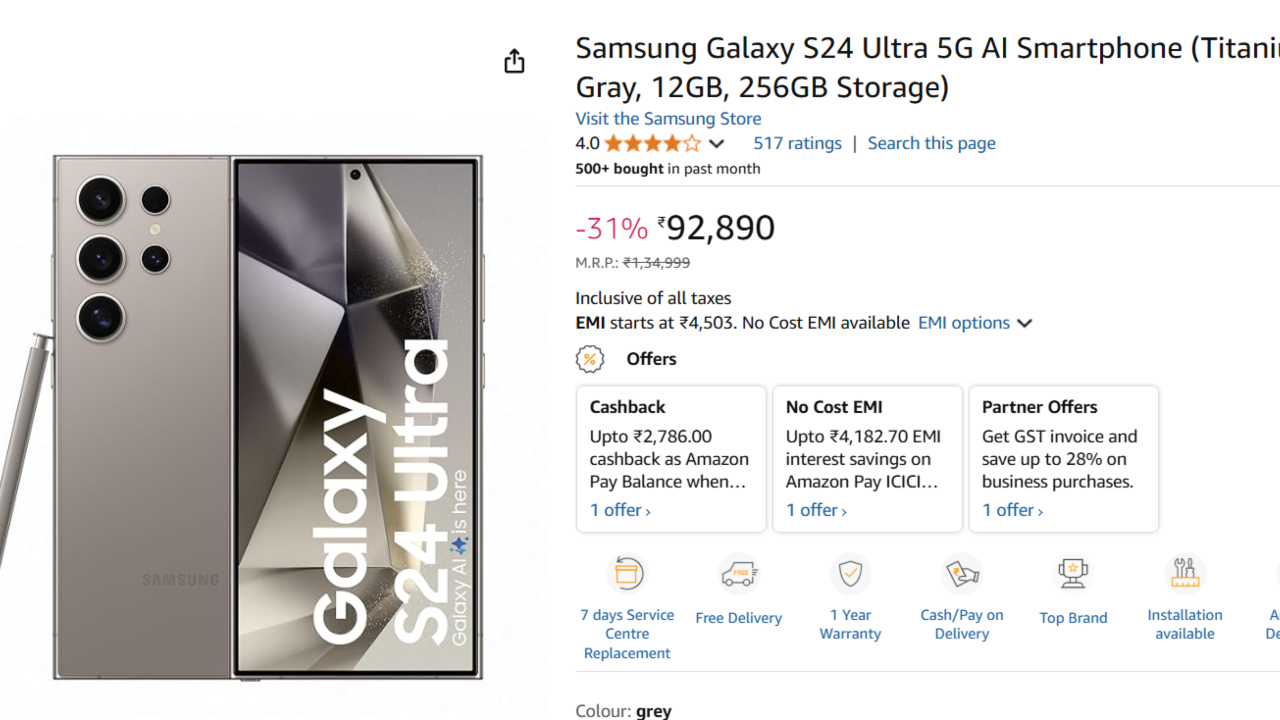Click the Top Brand trophy icon
The width and height of the screenshot is (1280, 720).
[x=1073, y=574]
